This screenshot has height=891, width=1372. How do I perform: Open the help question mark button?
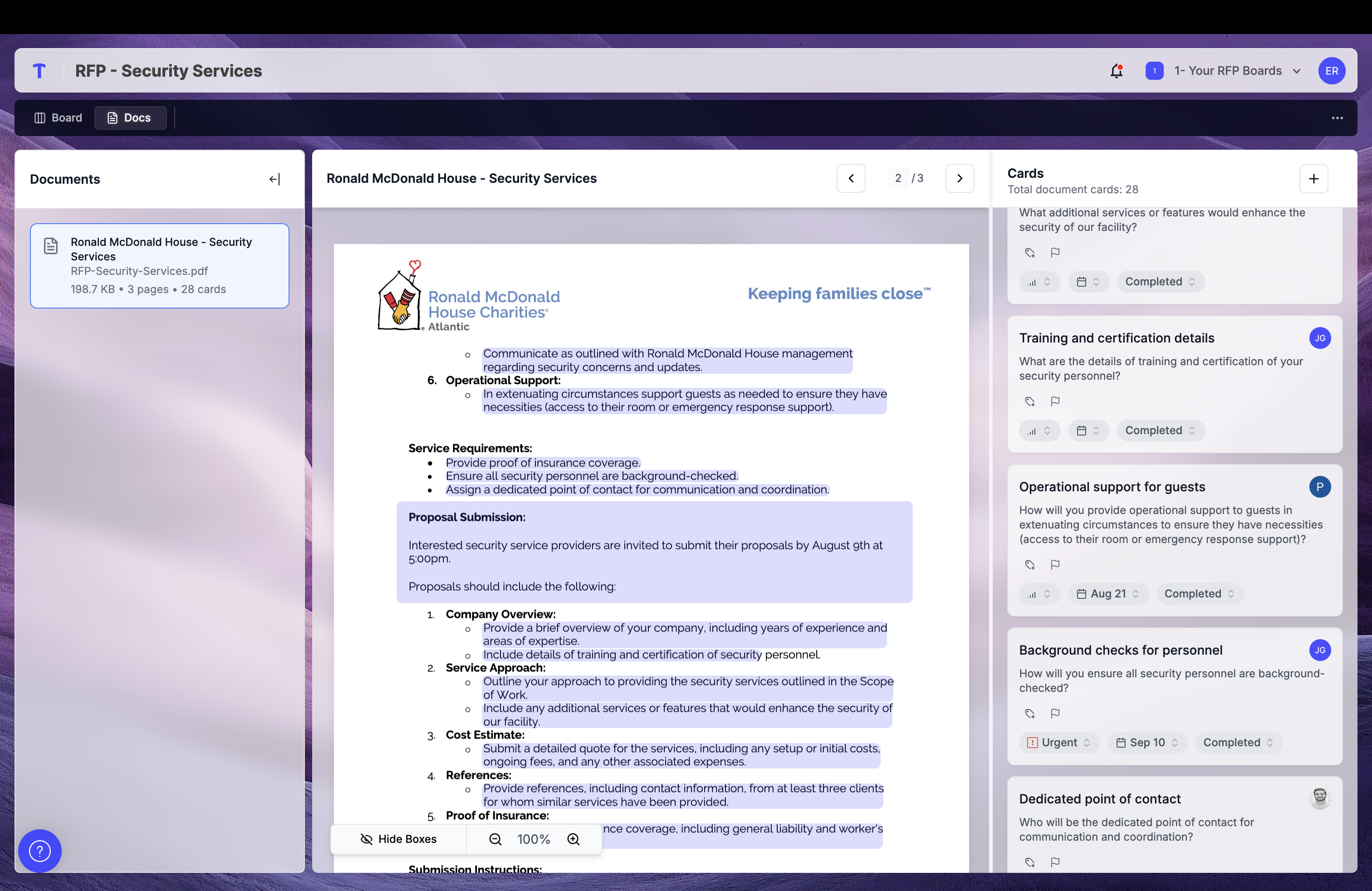(39, 851)
